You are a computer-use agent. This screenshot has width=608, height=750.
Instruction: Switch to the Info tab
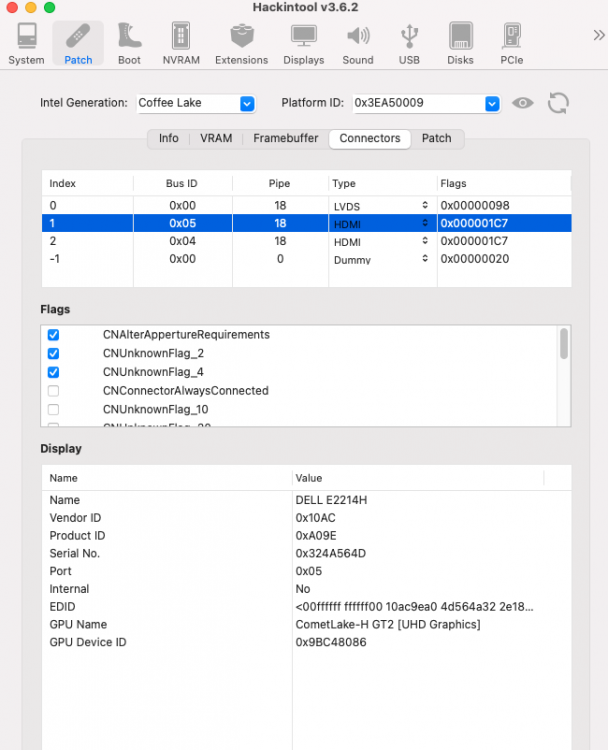click(168, 138)
